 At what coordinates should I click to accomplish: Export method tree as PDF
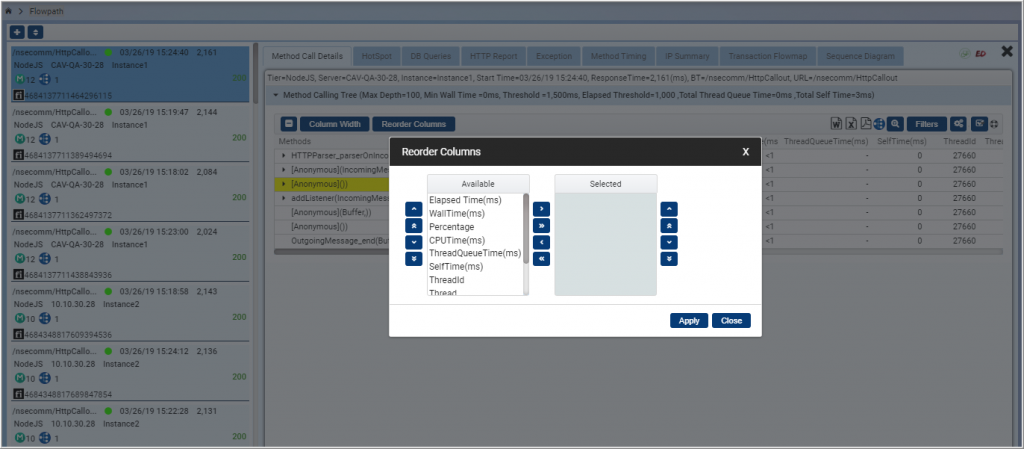pyautogui.click(x=865, y=124)
